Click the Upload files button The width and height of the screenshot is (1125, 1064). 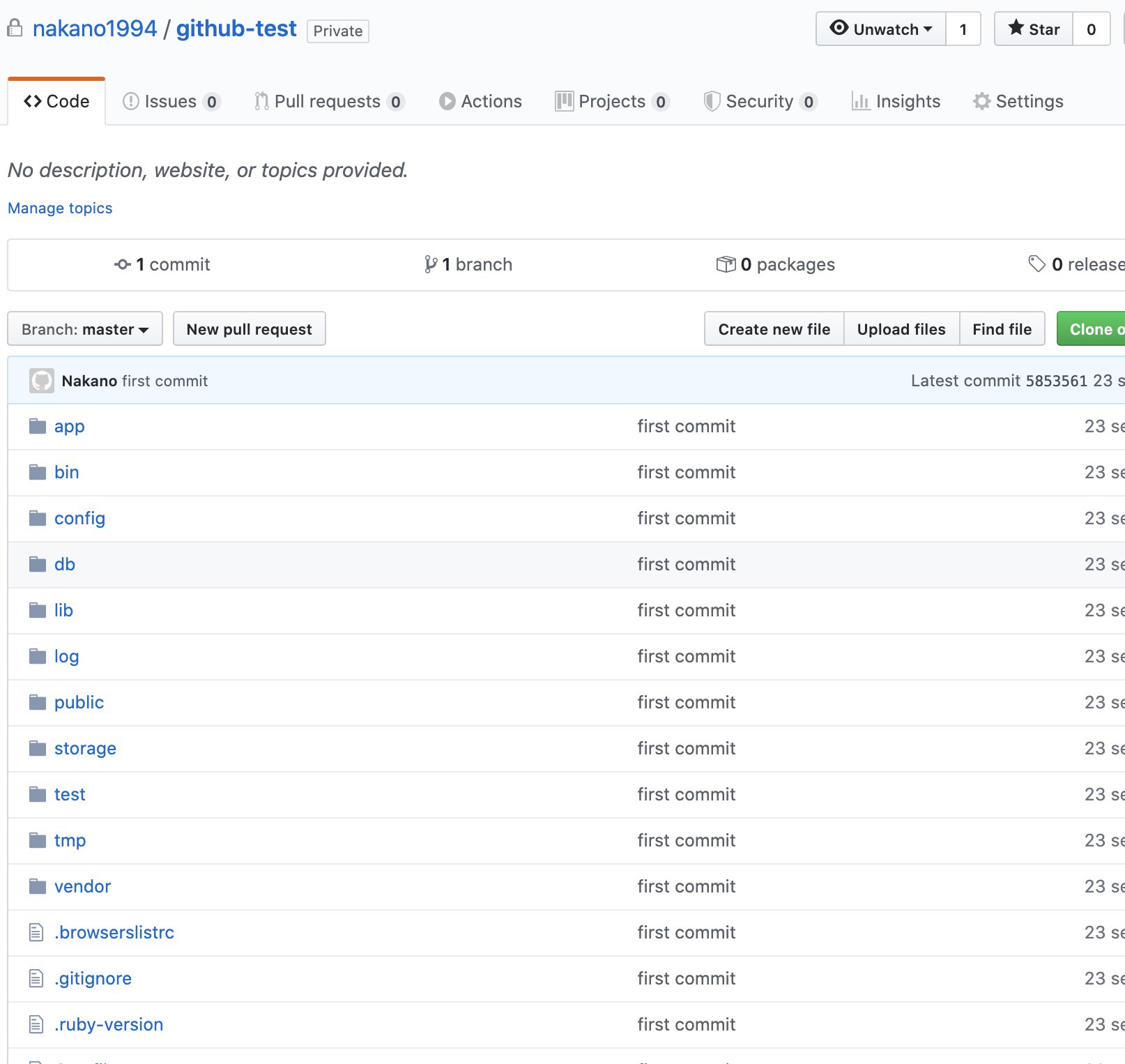tap(901, 328)
